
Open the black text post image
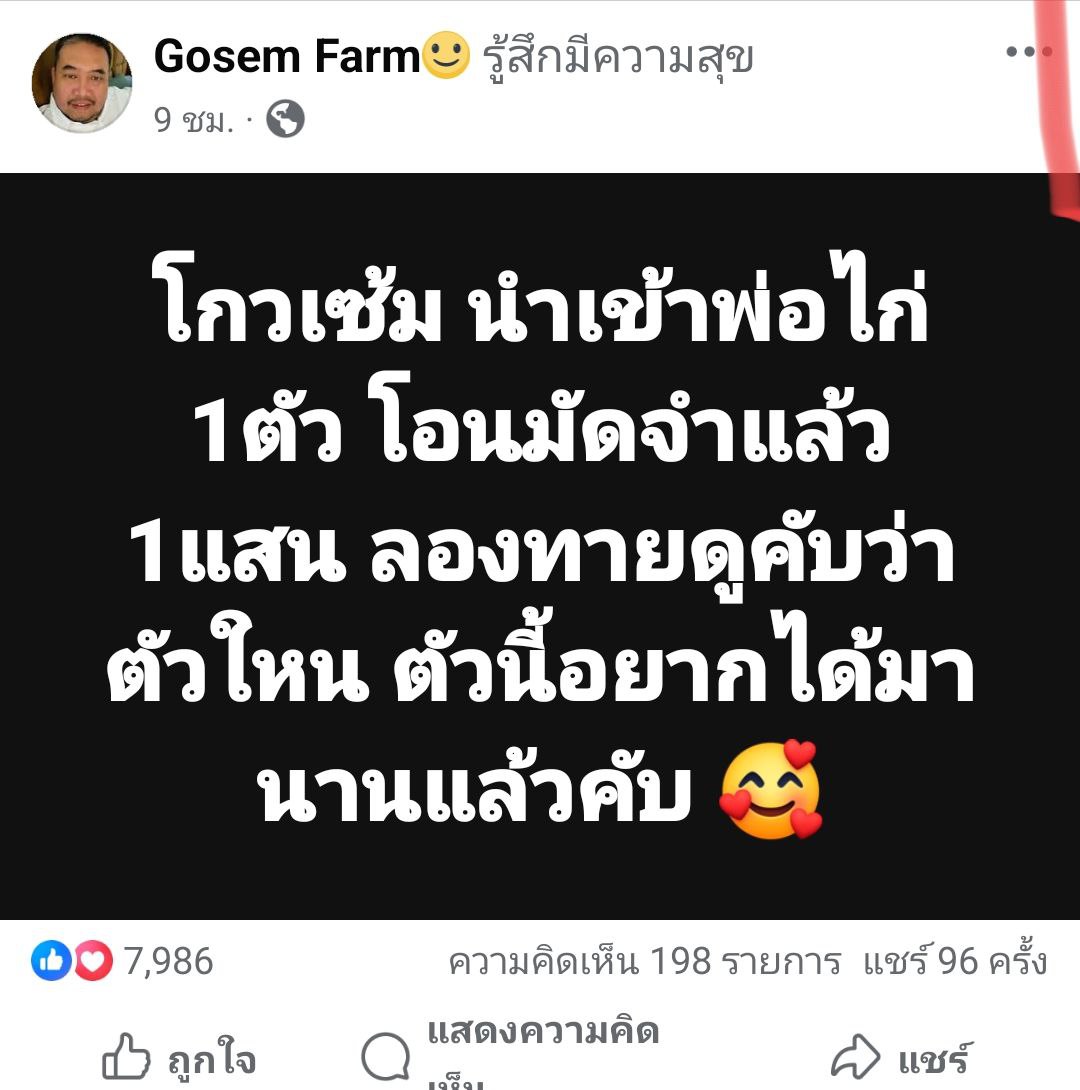pyautogui.click(x=540, y=546)
